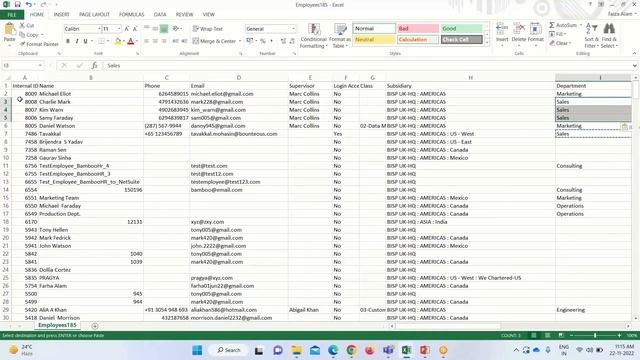The width and height of the screenshot is (640, 360).
Task: Toggle Wrap Text
Action: click(208, 29)
